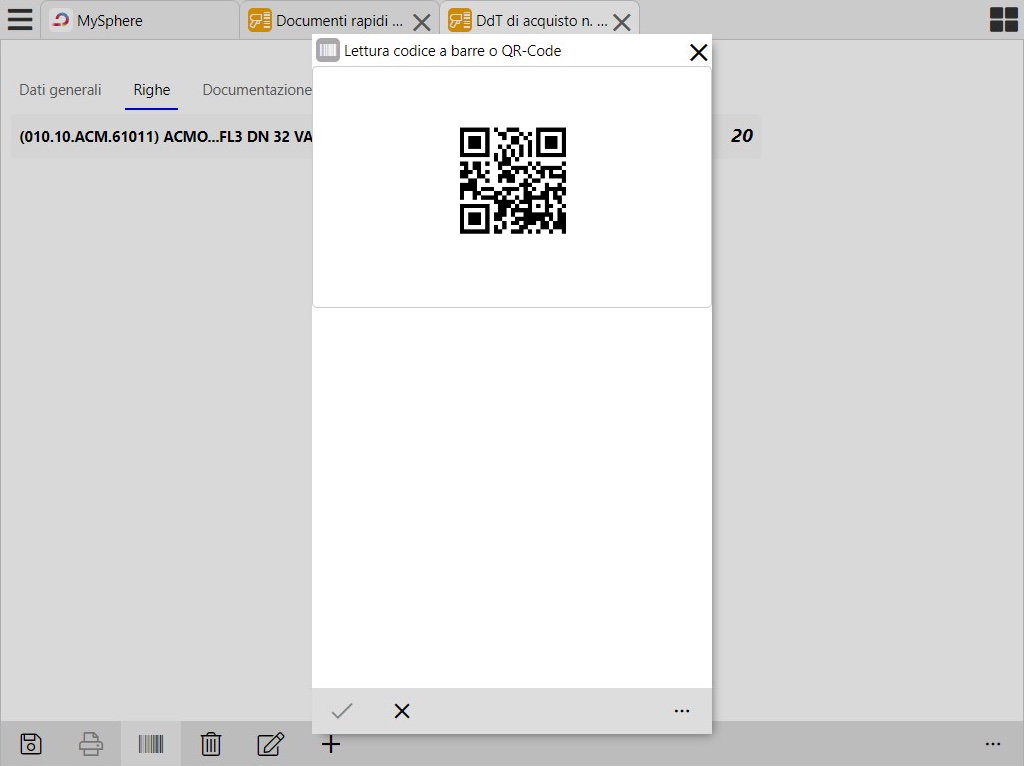Save the document with floppy icon

coord(31,744)
